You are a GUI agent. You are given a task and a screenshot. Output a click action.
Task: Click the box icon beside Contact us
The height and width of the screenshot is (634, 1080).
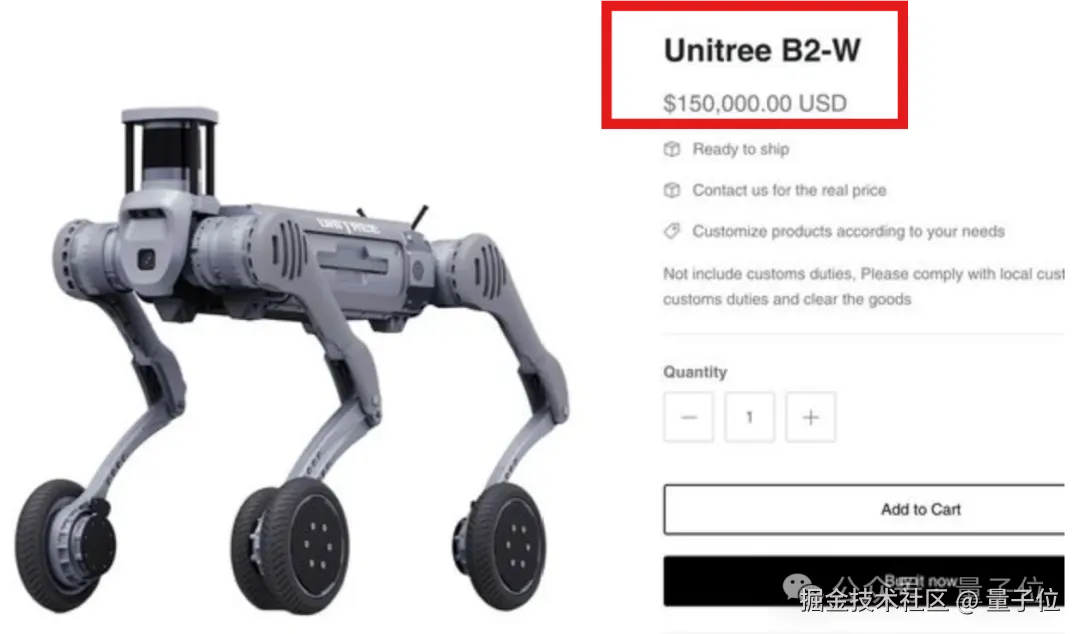click(672, 190)
